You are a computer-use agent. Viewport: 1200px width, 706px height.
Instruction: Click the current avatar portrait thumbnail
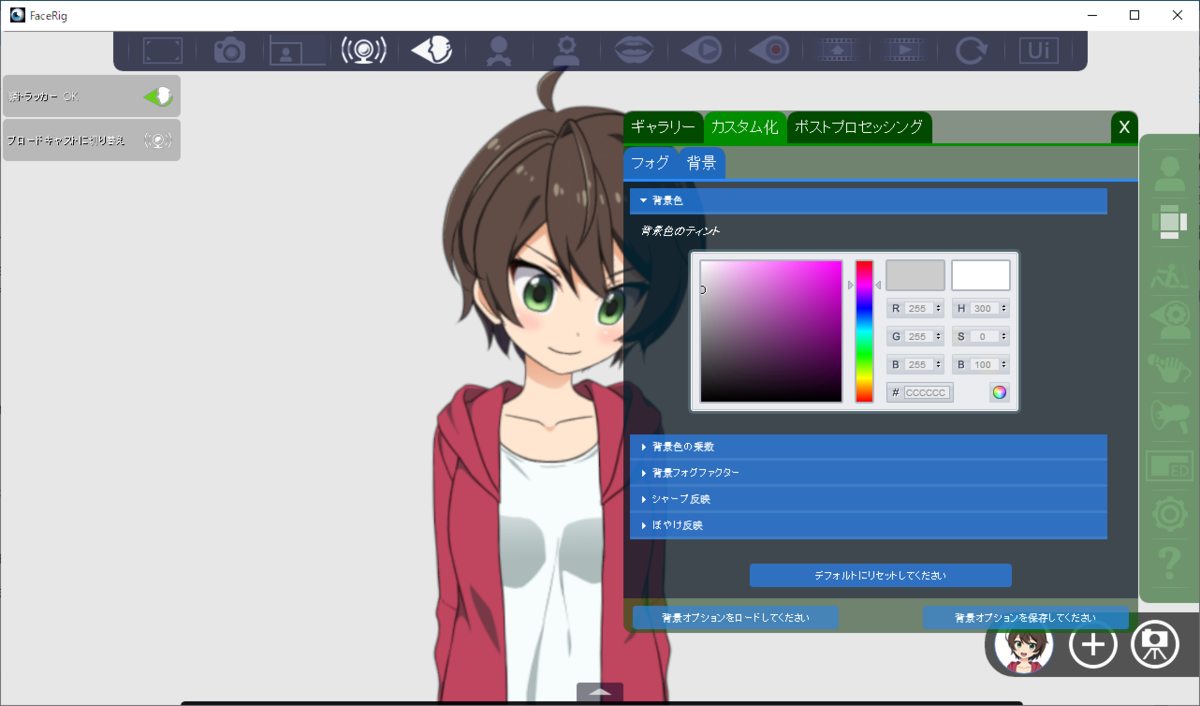tap(1024, 645)
